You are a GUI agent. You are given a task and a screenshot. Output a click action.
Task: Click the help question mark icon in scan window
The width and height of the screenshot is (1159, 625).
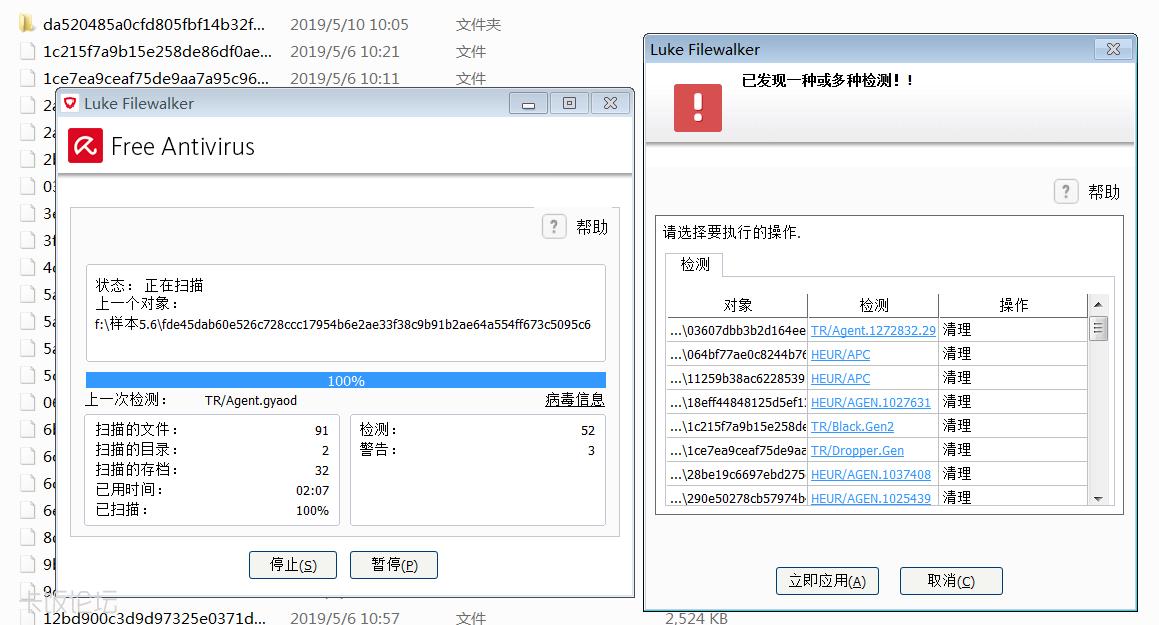click(554, 227)
